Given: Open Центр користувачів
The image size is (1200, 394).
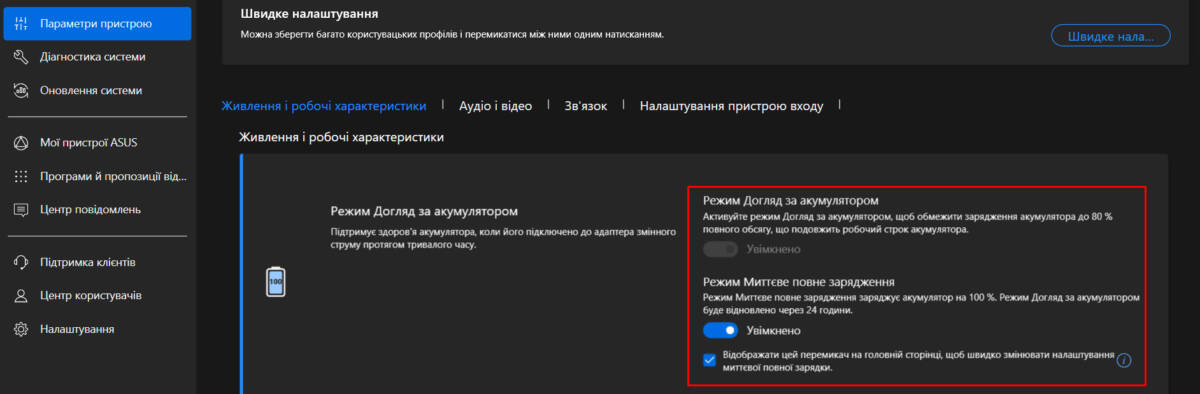Looking at the screenshot, I should (96, 296).
